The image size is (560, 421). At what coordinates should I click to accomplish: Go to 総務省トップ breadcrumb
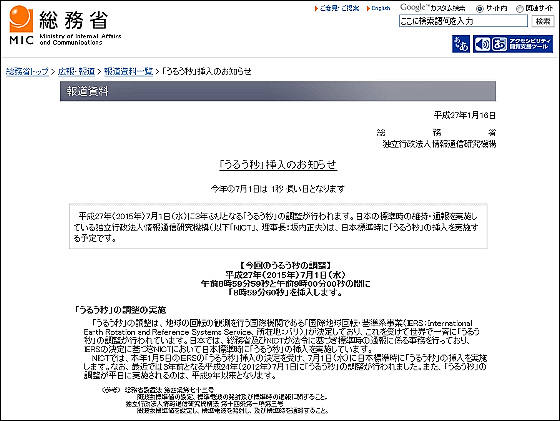pyautogui.click(x=27, y=71)
